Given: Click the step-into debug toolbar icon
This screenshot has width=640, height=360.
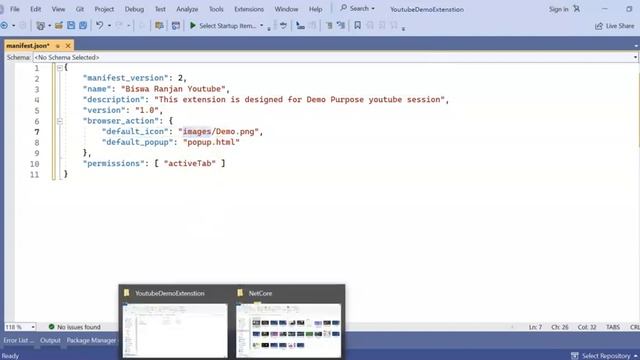Looking at the screenshot, I should pyautogui.click(x=300, y=26).
